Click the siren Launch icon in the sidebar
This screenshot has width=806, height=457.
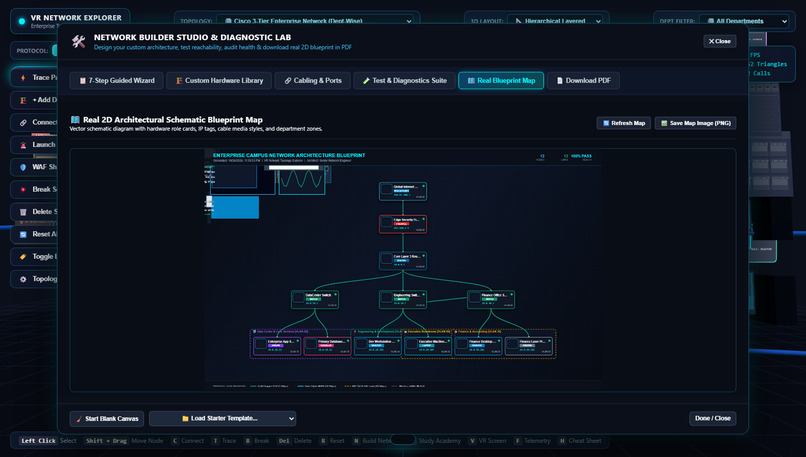pos(23,145)
